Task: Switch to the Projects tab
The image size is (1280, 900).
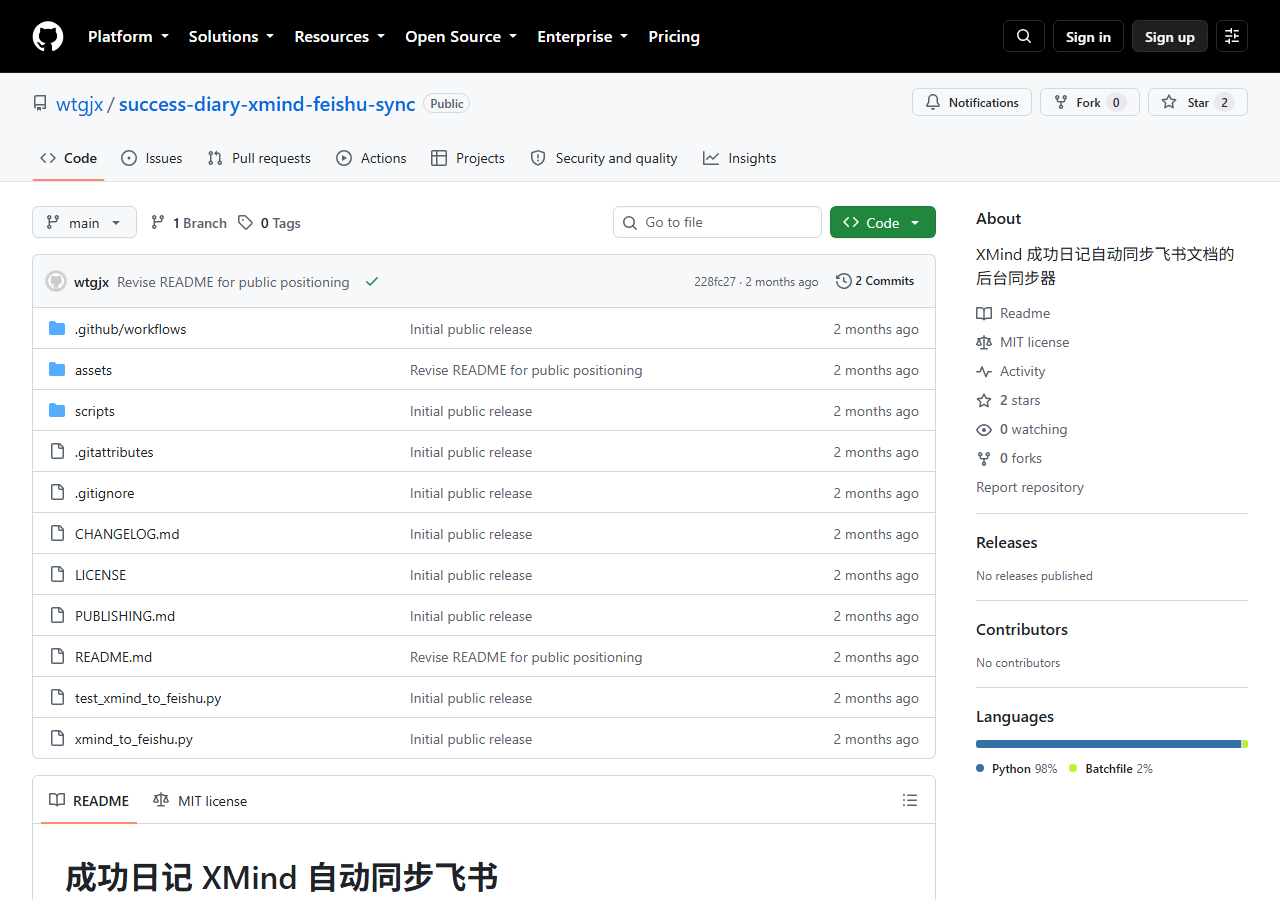Action: point(468,158)
